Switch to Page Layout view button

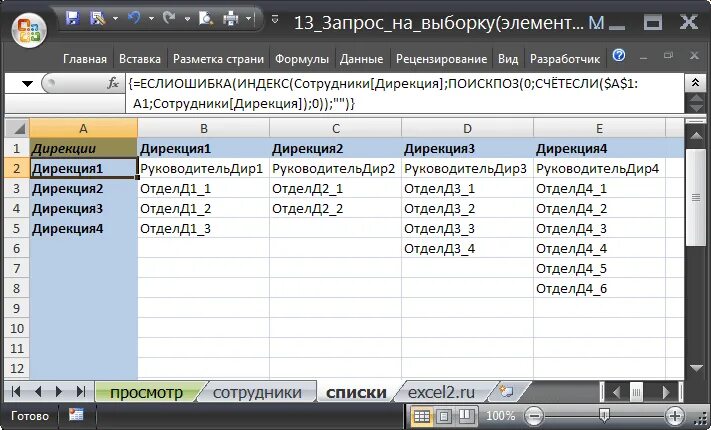pyautogui.click(x=444, y=416)
